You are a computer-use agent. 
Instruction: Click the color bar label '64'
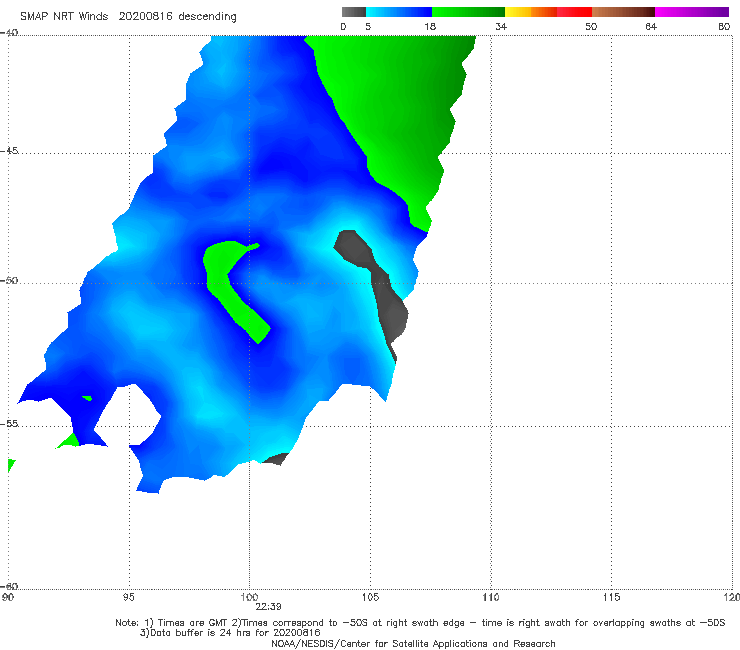pos(651,26)
